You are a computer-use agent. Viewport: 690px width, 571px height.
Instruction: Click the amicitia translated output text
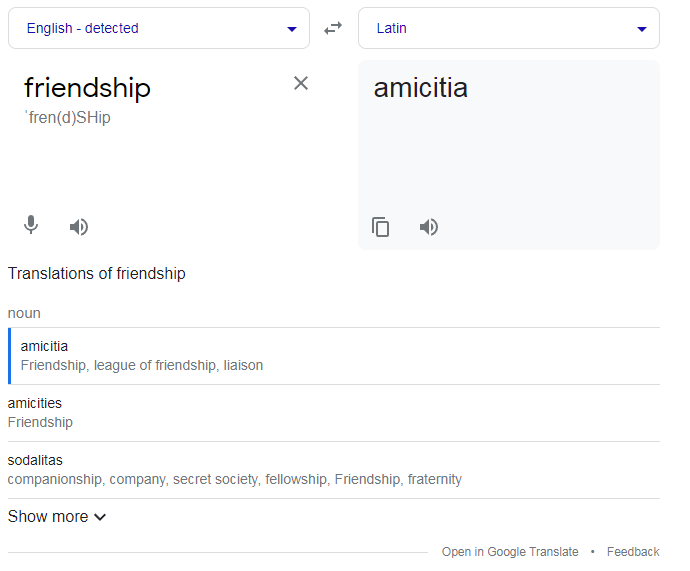(x=420, y=88)
